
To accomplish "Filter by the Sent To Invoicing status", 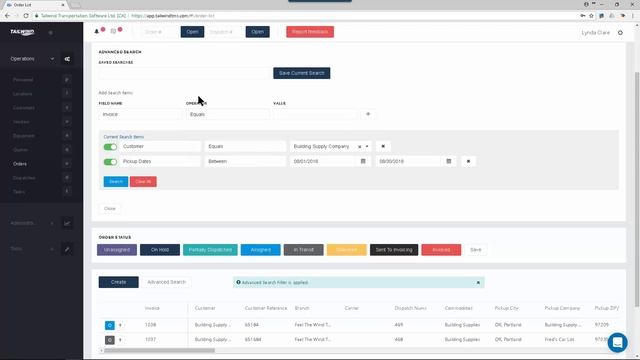I will 394,250.
